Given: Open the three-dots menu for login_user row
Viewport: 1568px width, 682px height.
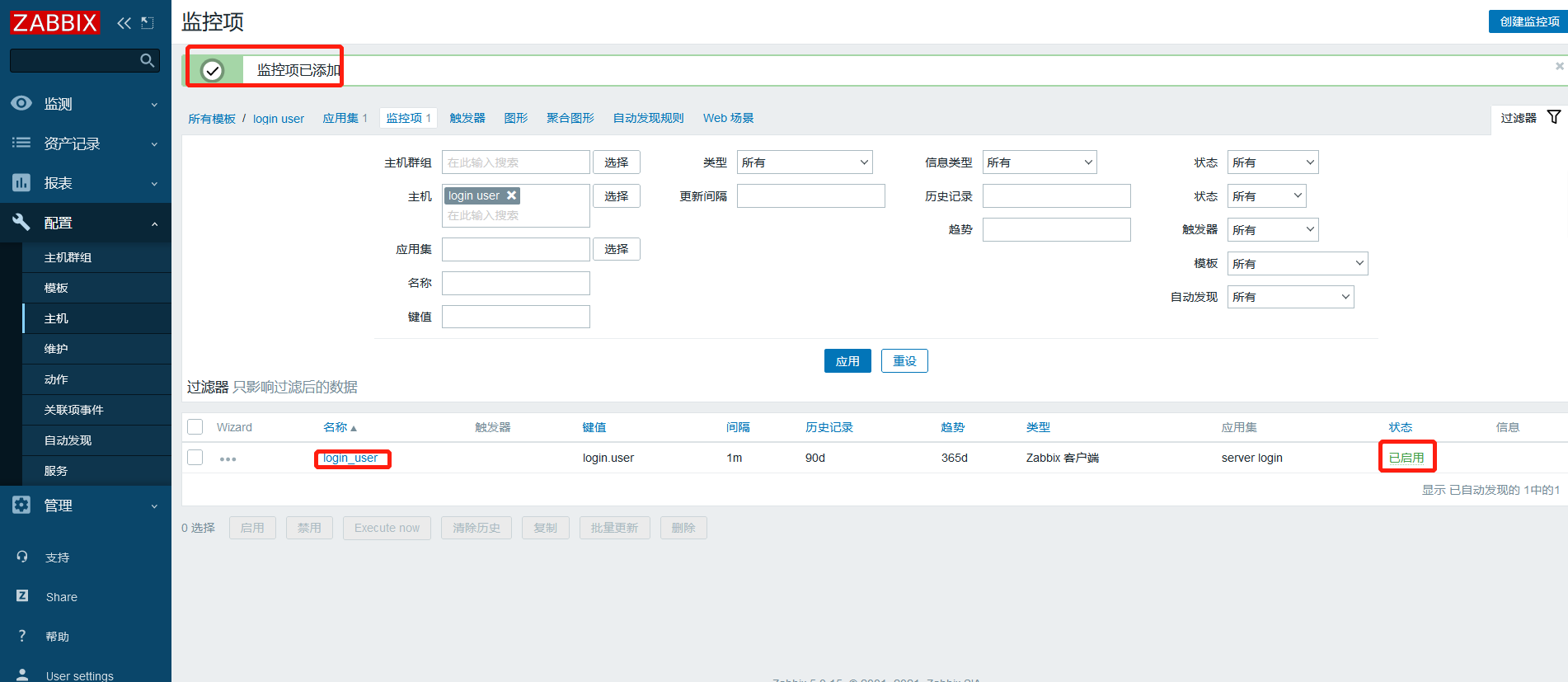Looking at the screenshot, I should coord(228,459).
